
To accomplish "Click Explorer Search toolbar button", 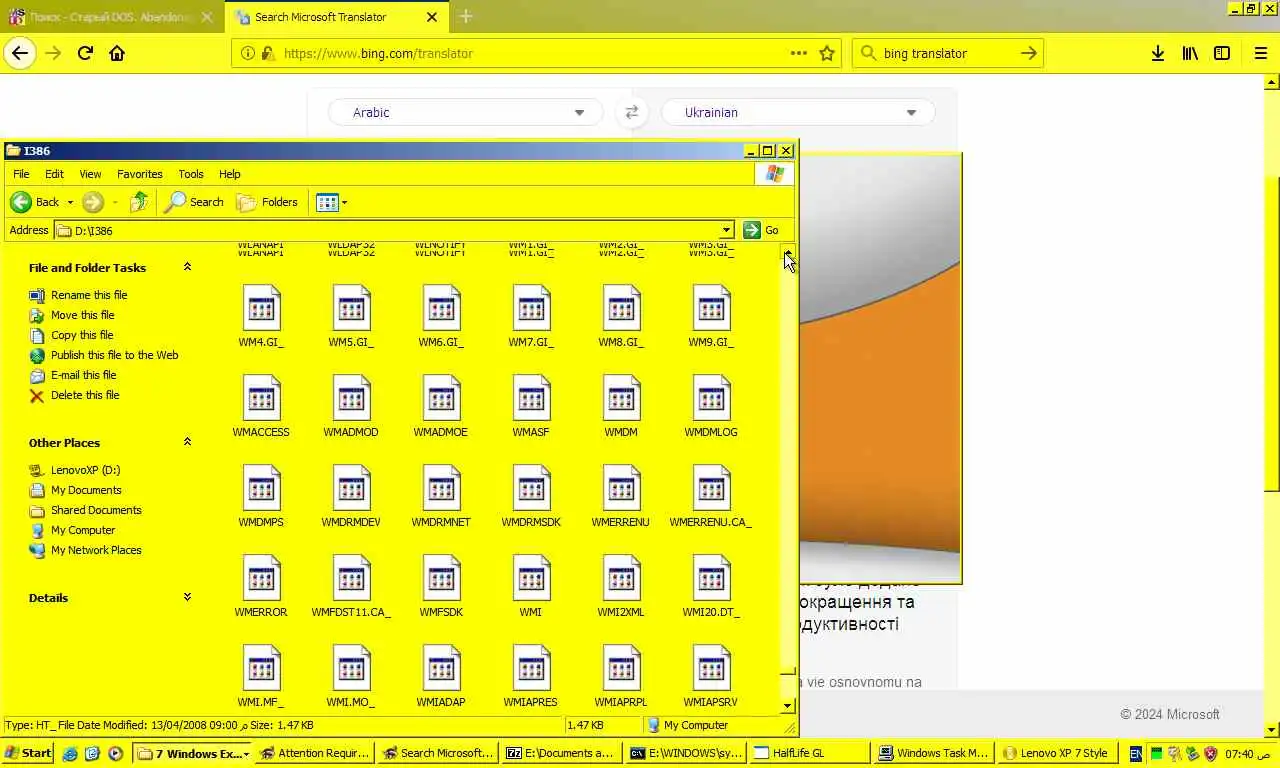I will (195, 202).
